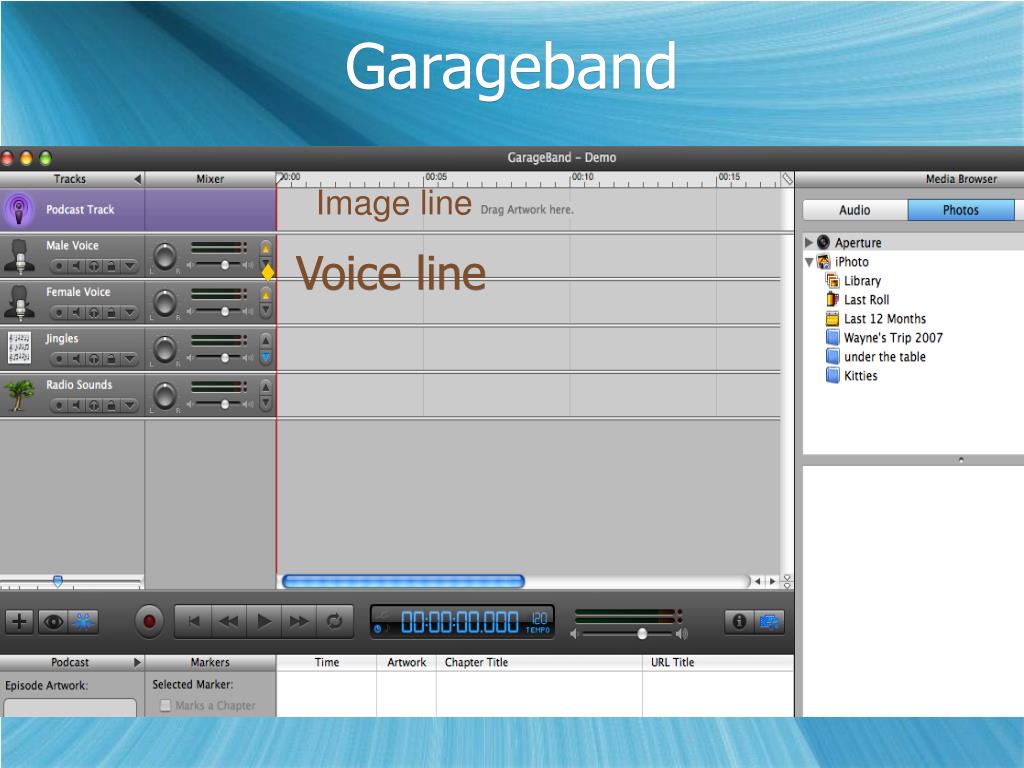Viewport: 1024px width, 768px height.
Task: Open Wayne's Trip 2007 album
Action: 885,338
